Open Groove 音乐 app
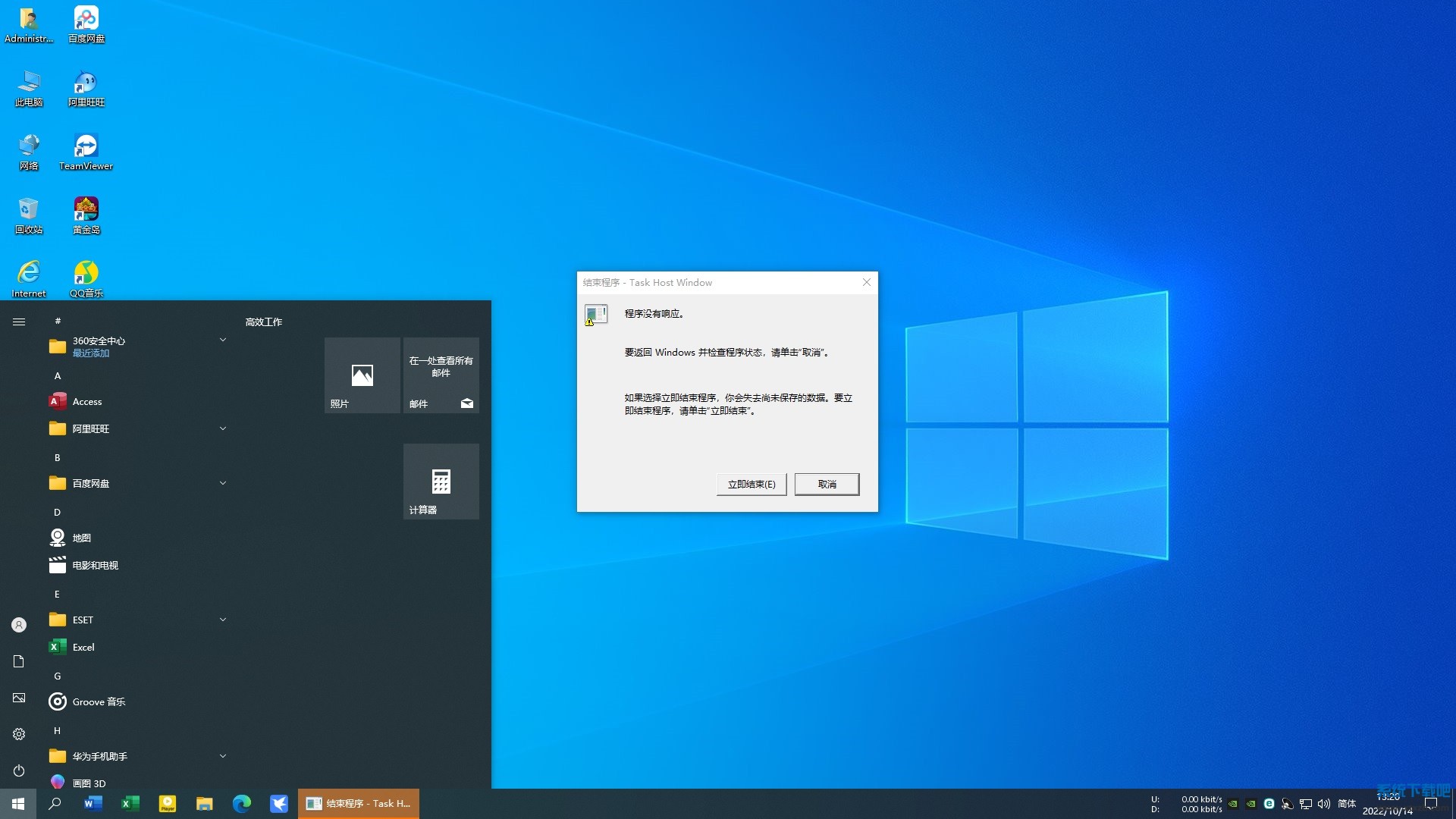This screenshot has width=1456, height=819. point(99,701)
